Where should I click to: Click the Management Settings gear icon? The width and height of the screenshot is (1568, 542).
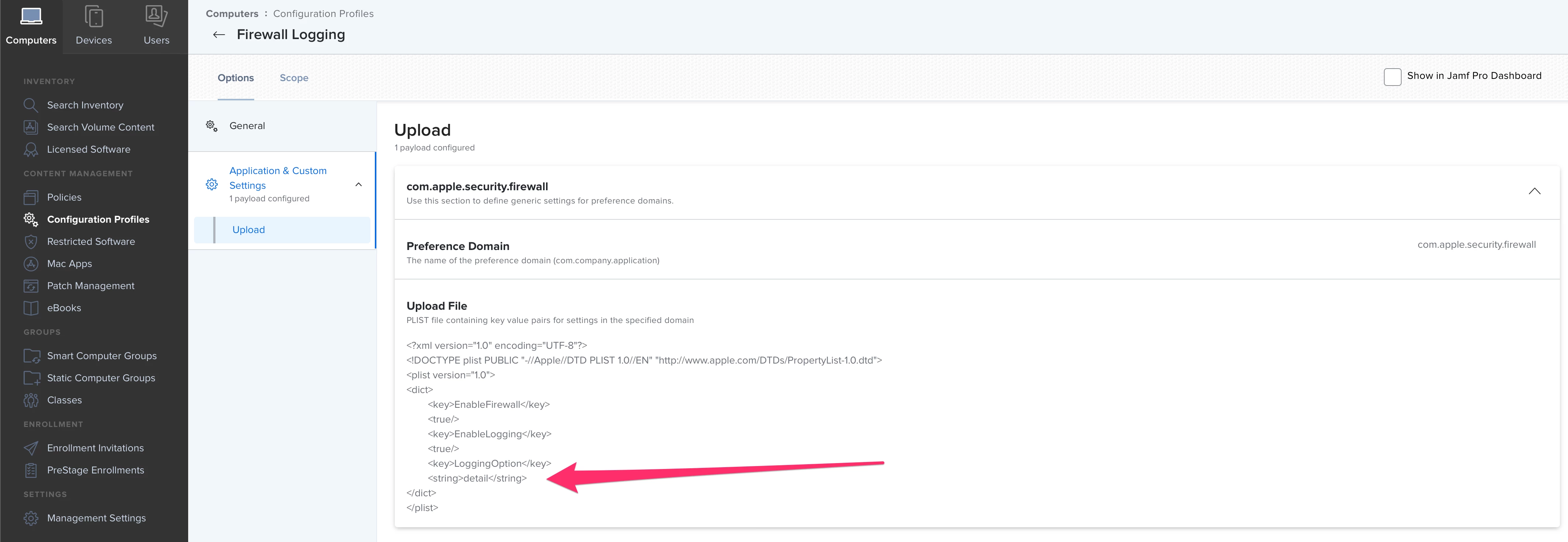pos(30,518)
